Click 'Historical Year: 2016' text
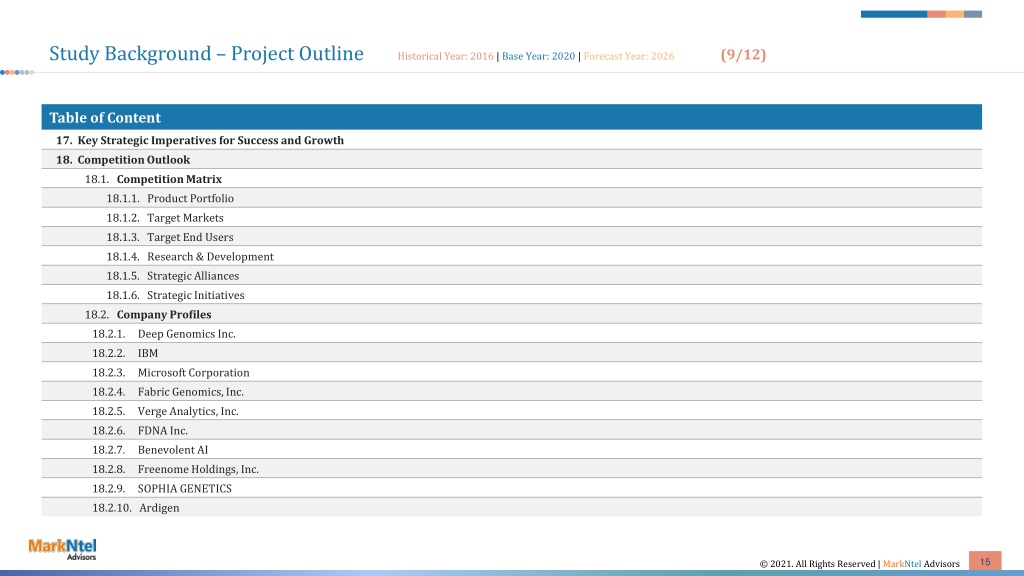This screenshot has width=1024, height=576. coord(445,56)
